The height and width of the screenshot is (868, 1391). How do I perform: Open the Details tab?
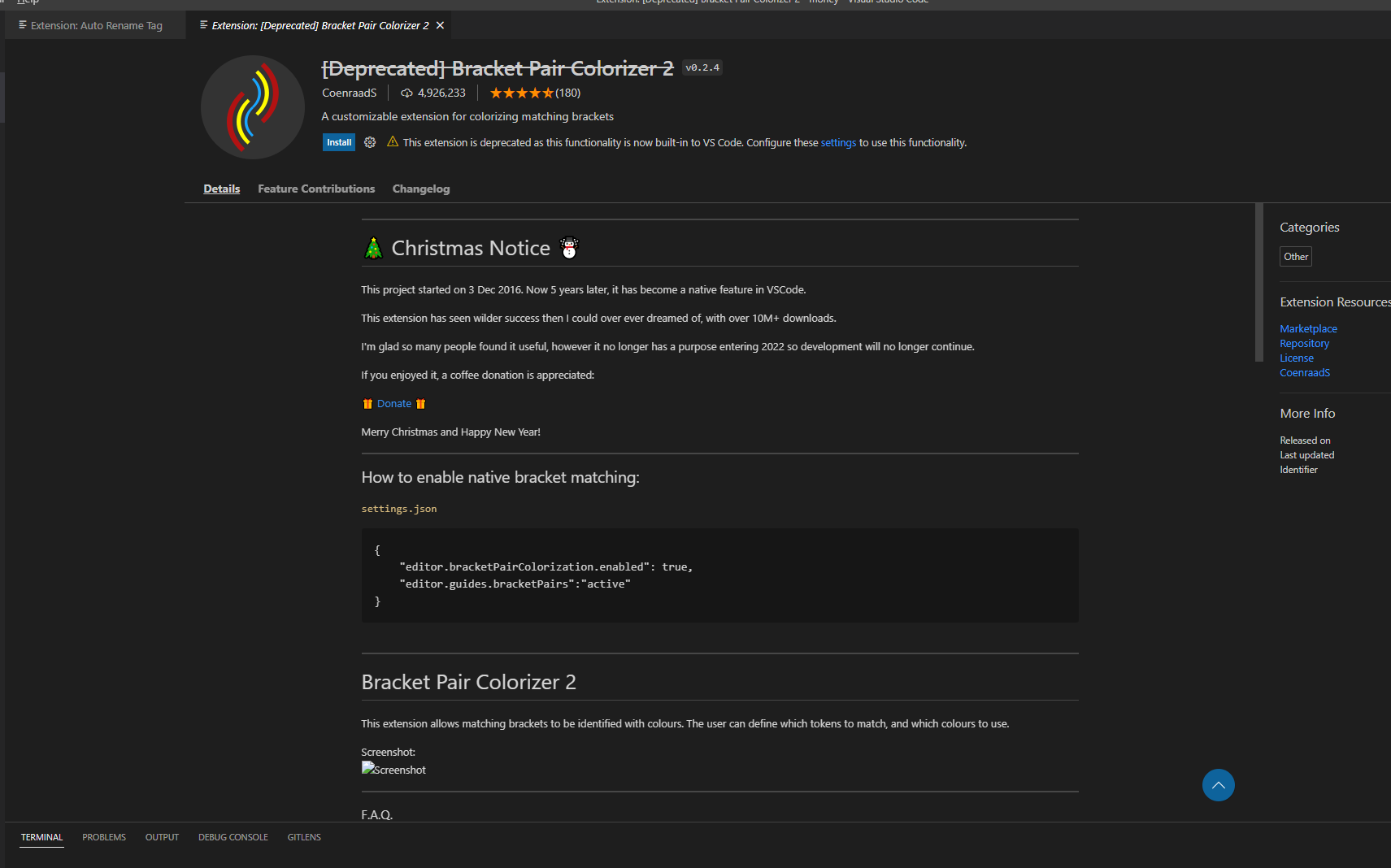(x=222, y=189)
